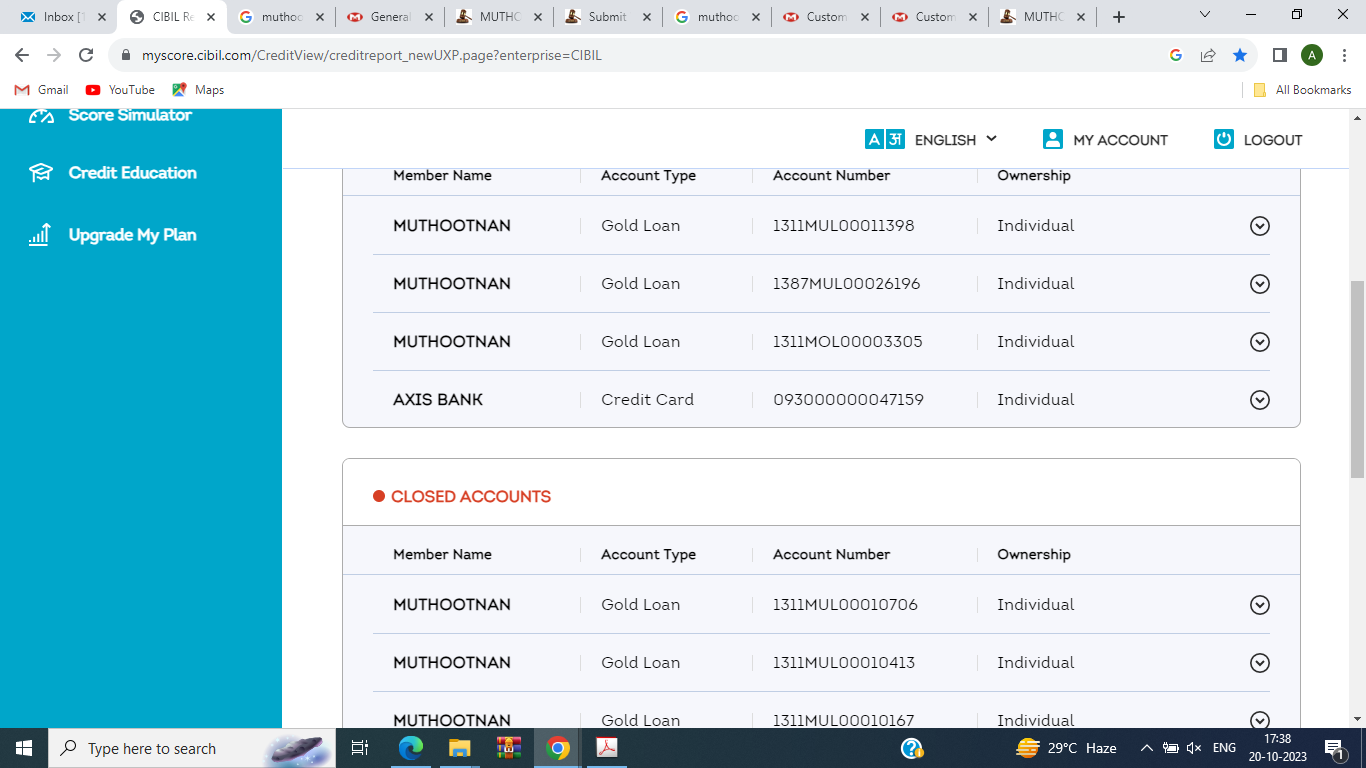Click the Credit Education graduation cap icon
The image size is (1366, 768).
[x=41, y=173]
